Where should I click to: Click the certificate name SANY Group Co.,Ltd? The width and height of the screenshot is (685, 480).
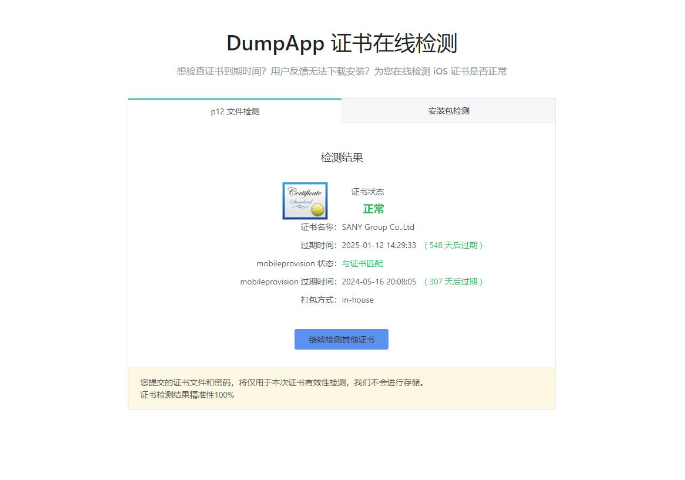coord(378,227)
